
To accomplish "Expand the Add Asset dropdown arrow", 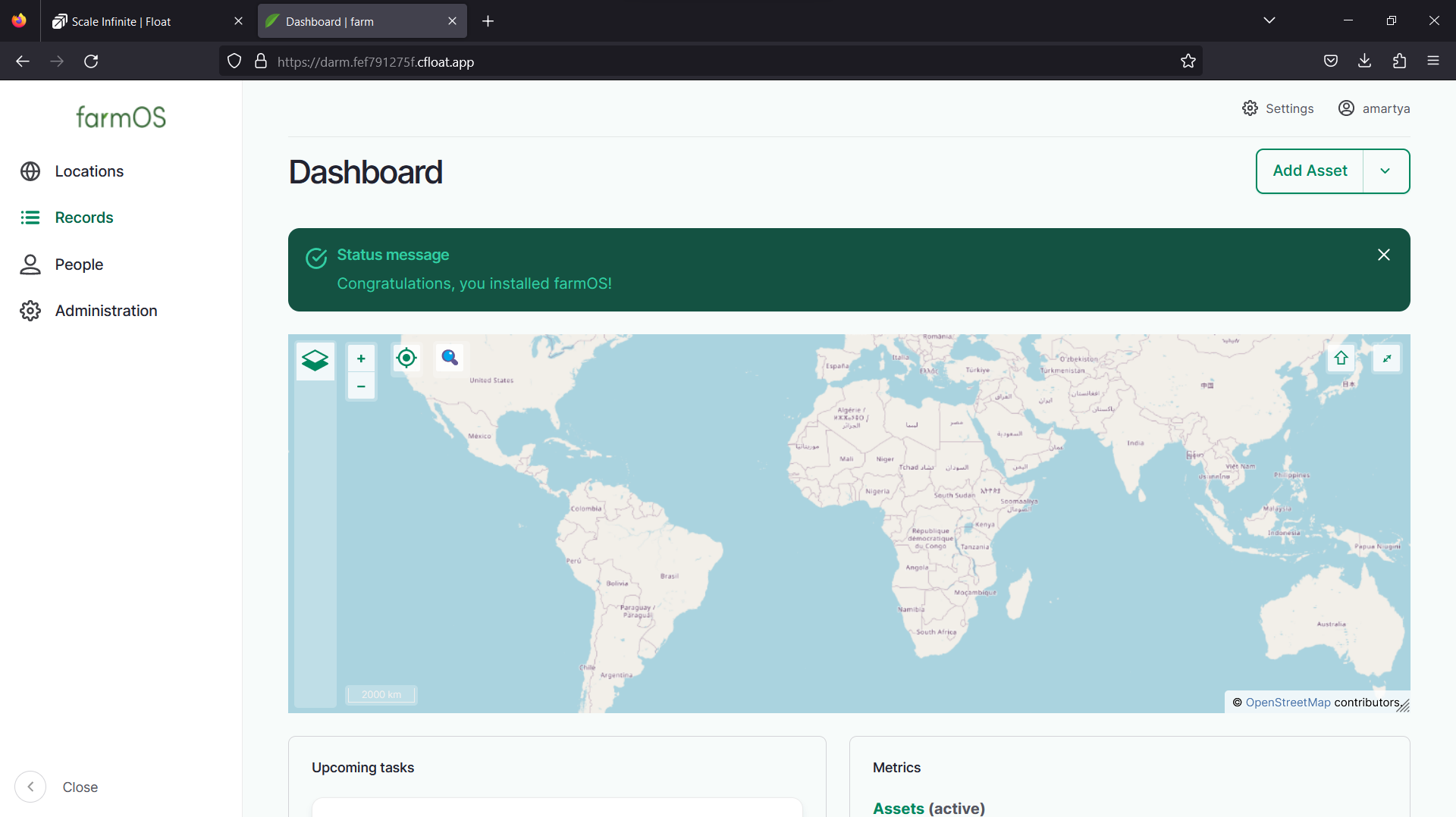I will [1385, 171].
